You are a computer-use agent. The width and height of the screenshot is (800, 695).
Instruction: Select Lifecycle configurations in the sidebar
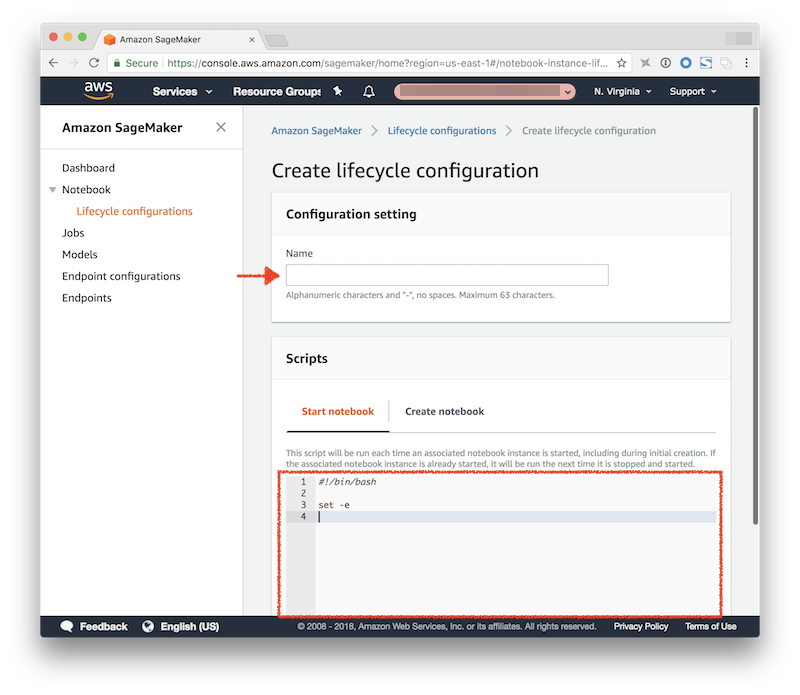134,211
